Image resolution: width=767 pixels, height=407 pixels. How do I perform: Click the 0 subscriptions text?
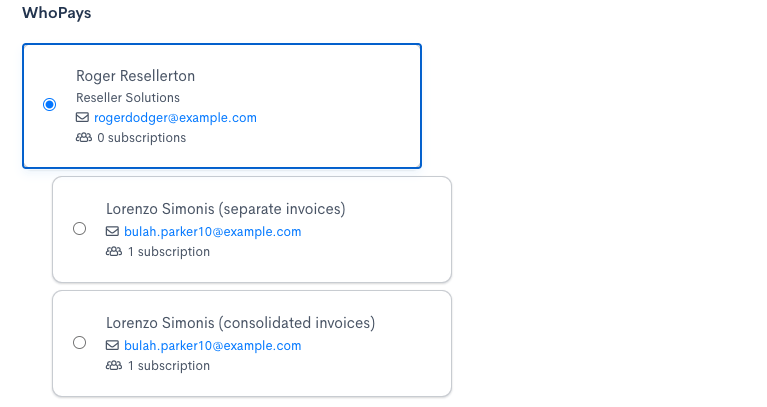click(x=141, y=138)
